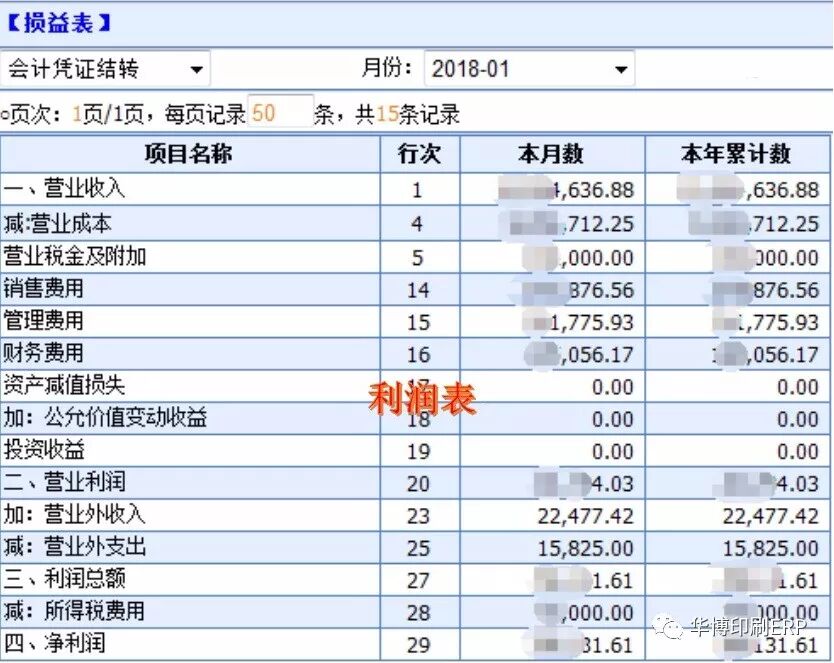Click the 项目名称 column header
834x663 pixels.
189,154
